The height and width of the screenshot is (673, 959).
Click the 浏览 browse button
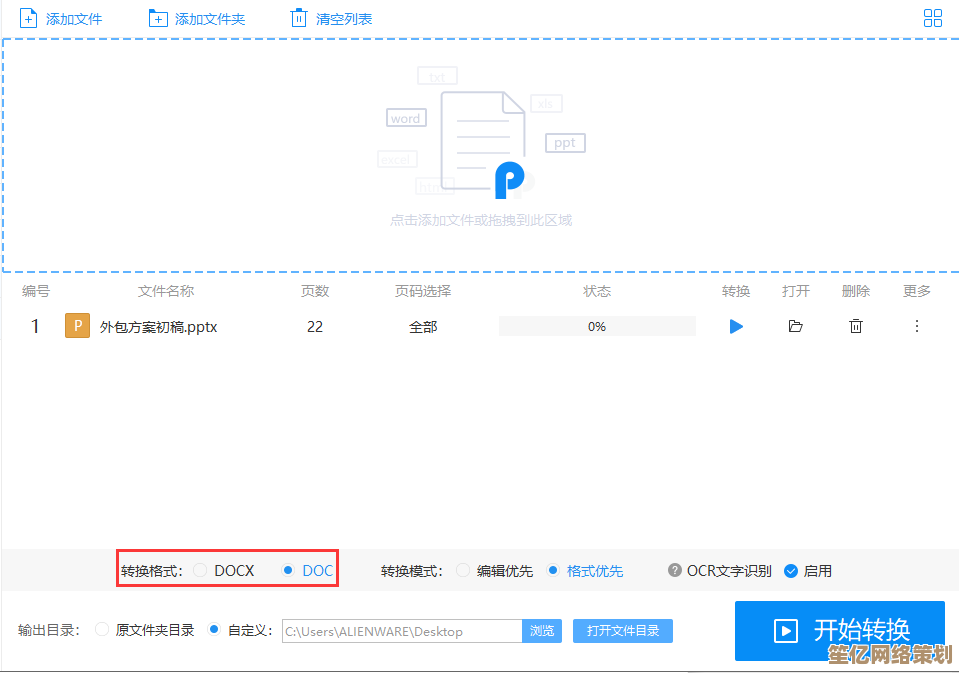(x=541, y=631)
